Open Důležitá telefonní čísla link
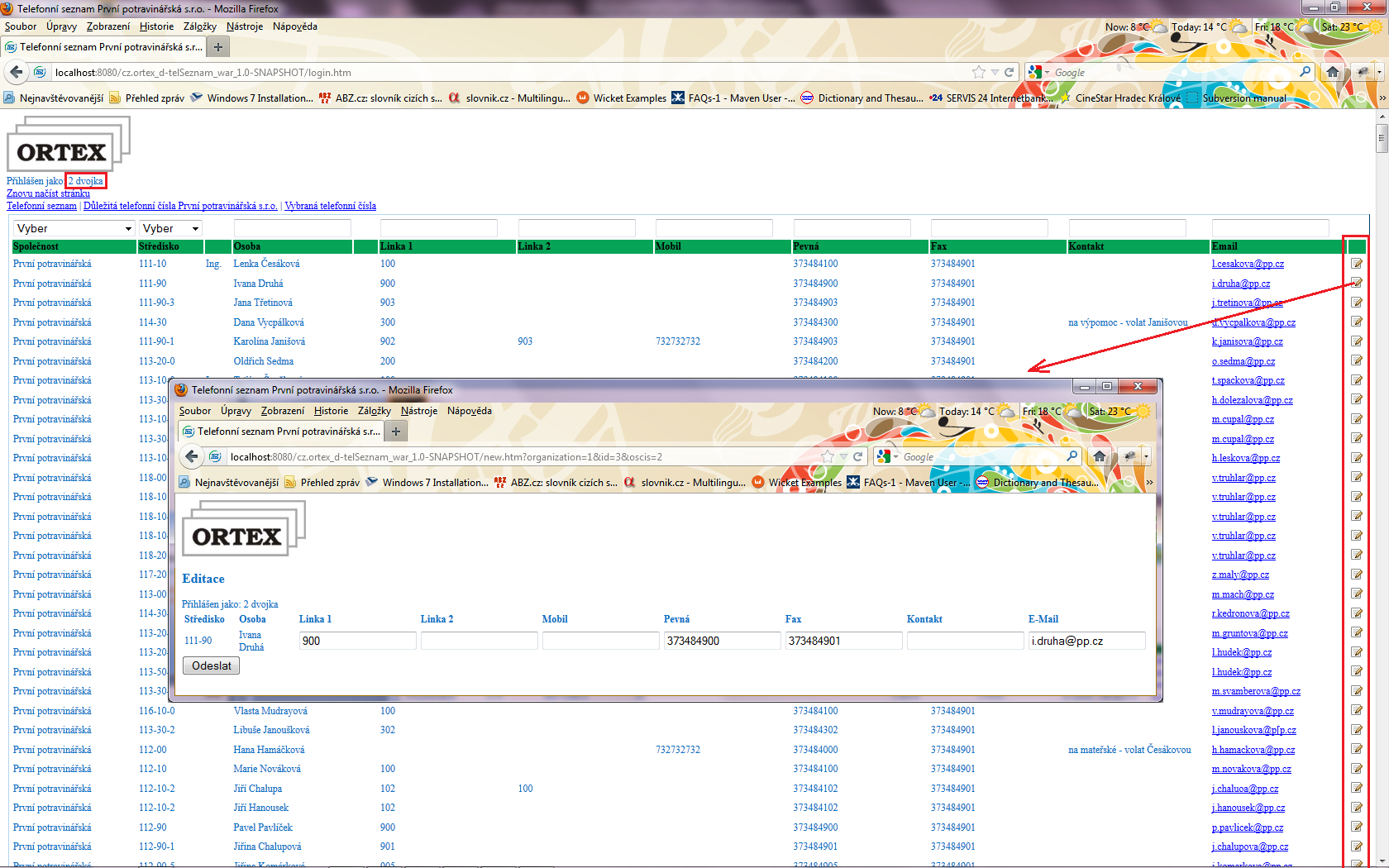Screen dimensions: 1389x868 pos(180,206)
